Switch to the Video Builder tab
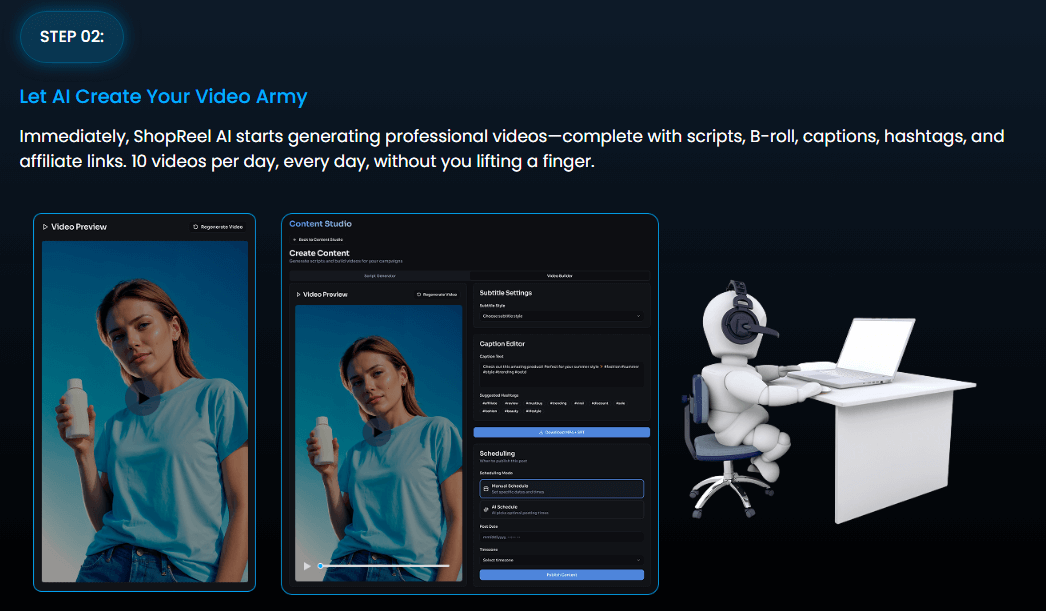The image size is (1046, 611). (x=560, y=275)
